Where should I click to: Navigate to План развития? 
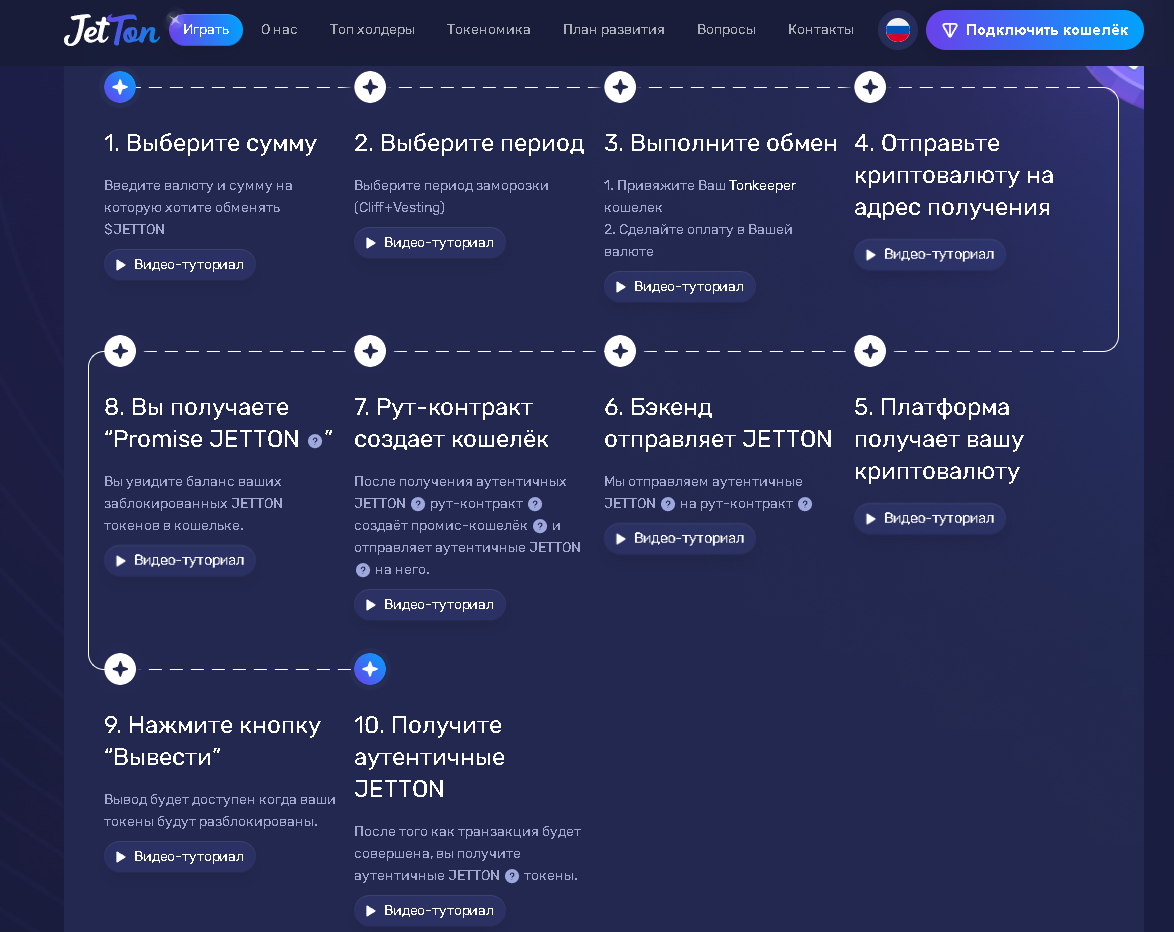click(x=614, y=30)
